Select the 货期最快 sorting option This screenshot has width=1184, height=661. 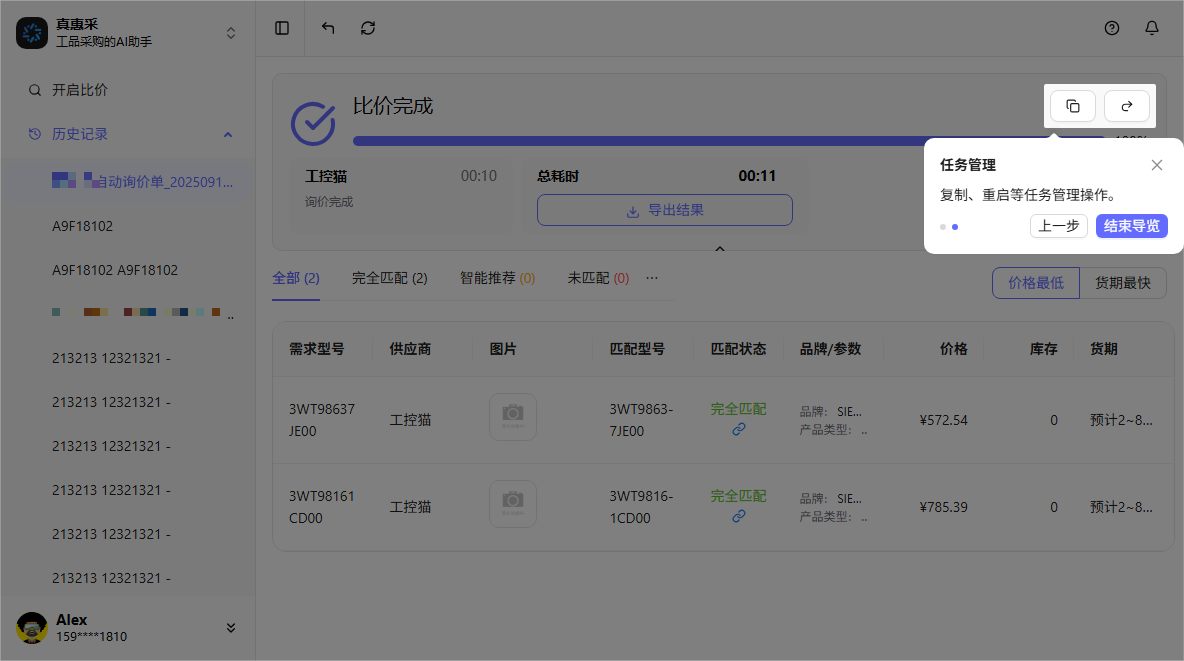(x=1122, y=283)
